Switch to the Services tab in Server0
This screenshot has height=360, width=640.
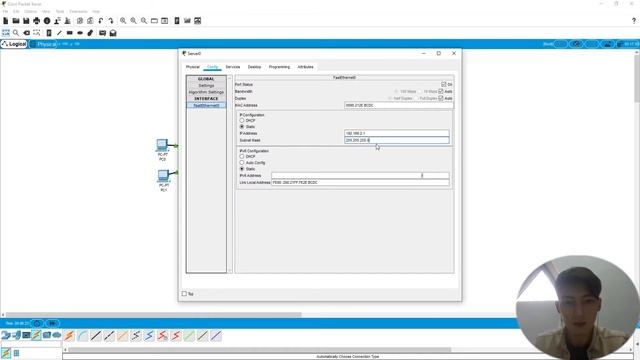coord(233,67)
